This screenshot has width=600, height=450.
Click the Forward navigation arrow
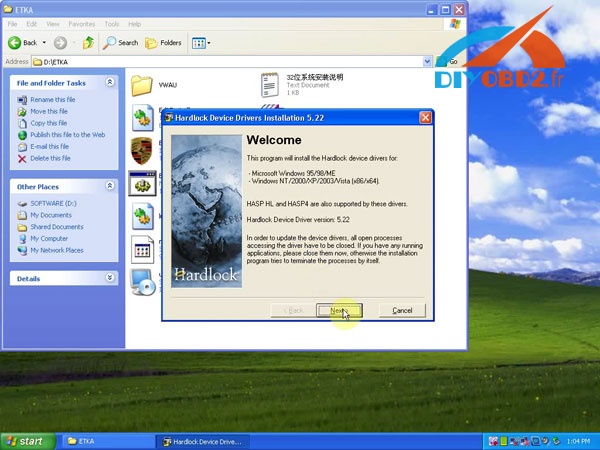click(60, 42)
